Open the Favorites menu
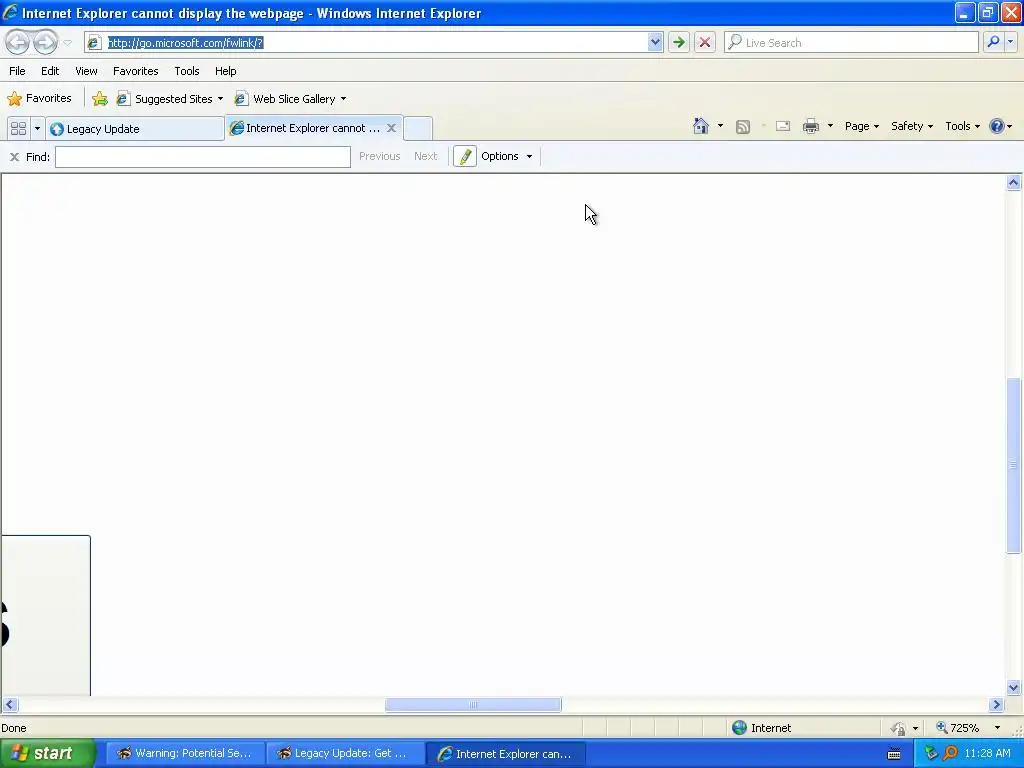Screen dimensions: 1024x768 tap(135, 71)
